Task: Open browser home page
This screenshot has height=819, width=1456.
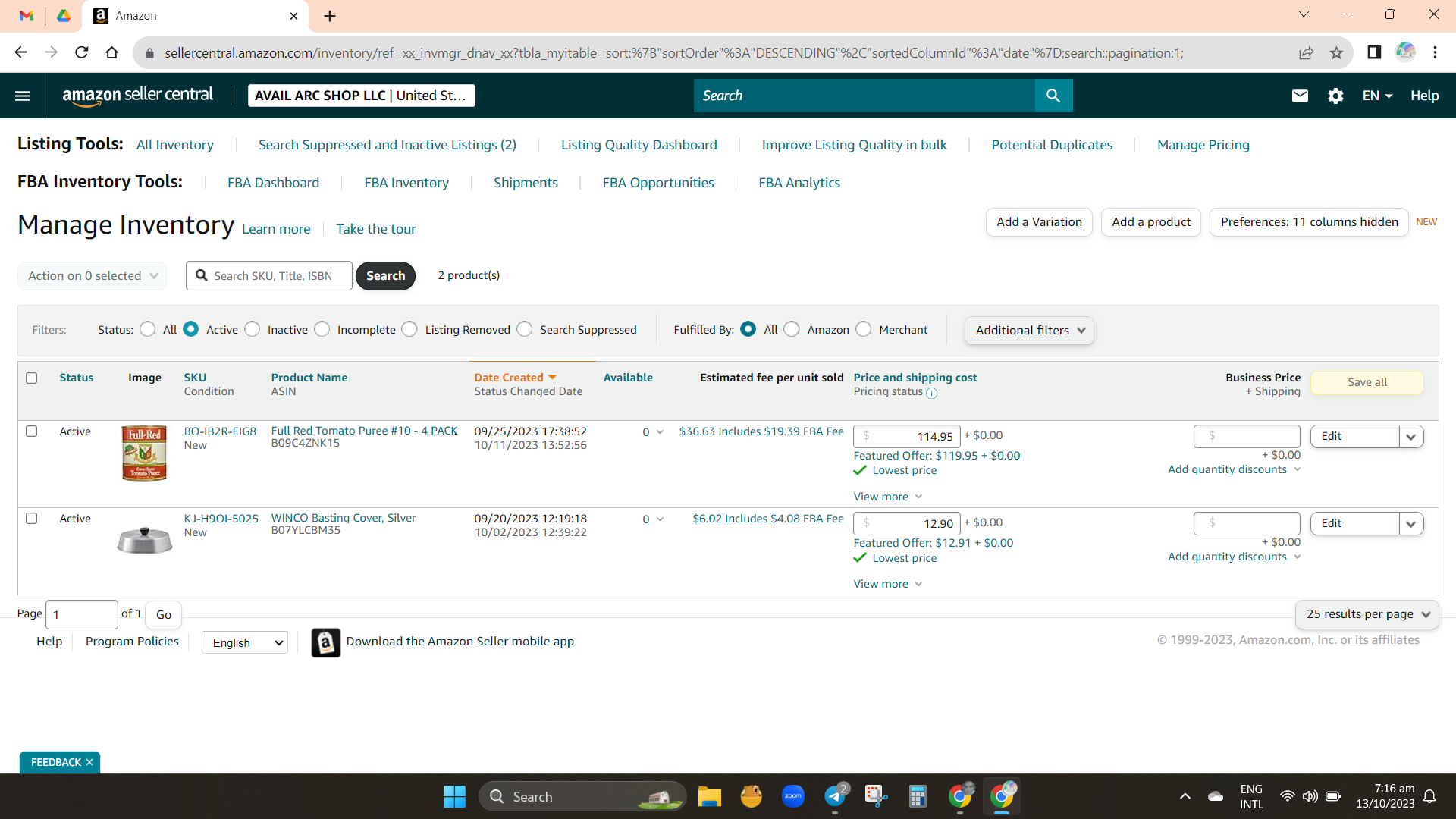Action: coord(112,52)
